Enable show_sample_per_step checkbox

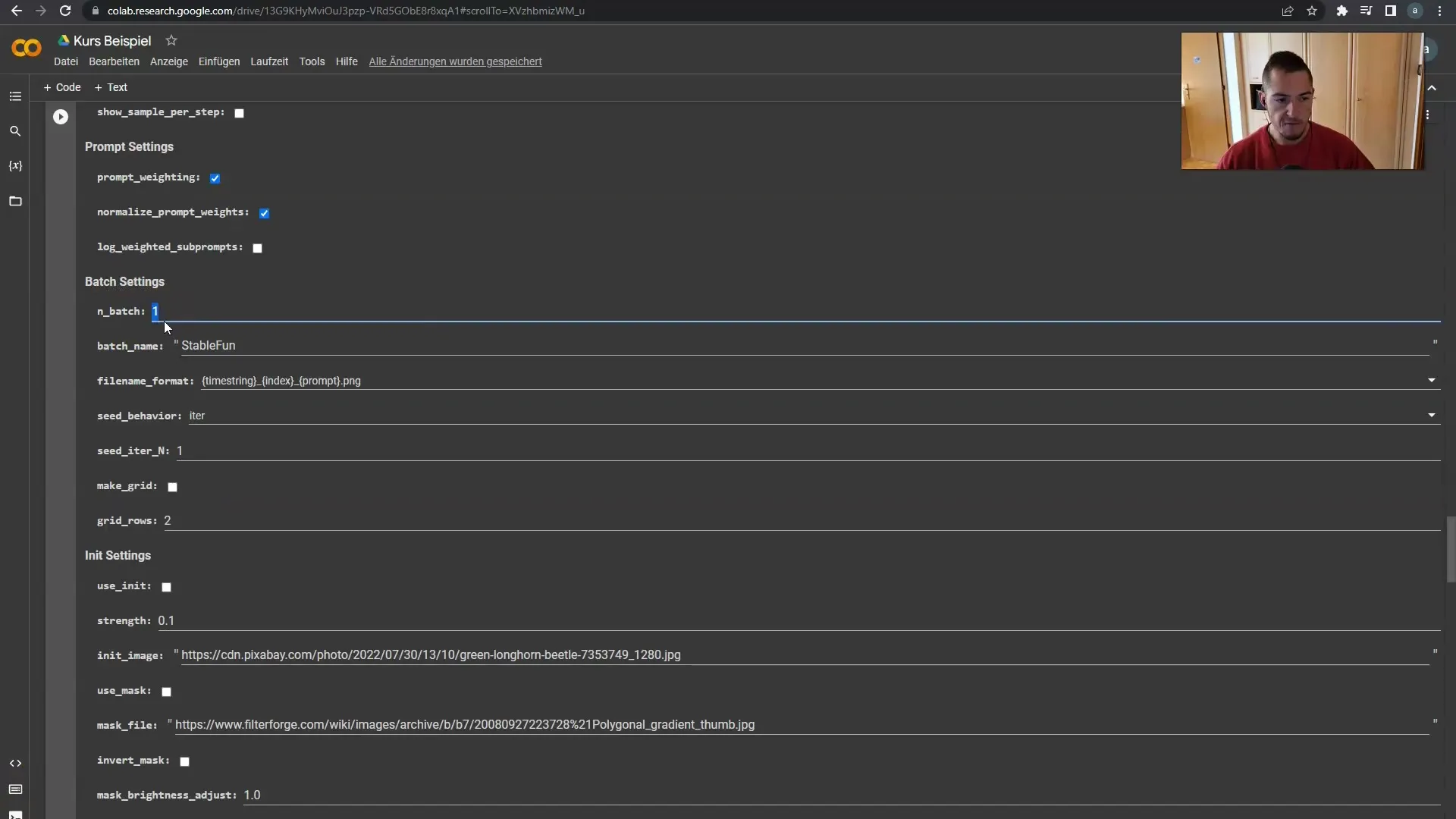[x=240, y=113]
